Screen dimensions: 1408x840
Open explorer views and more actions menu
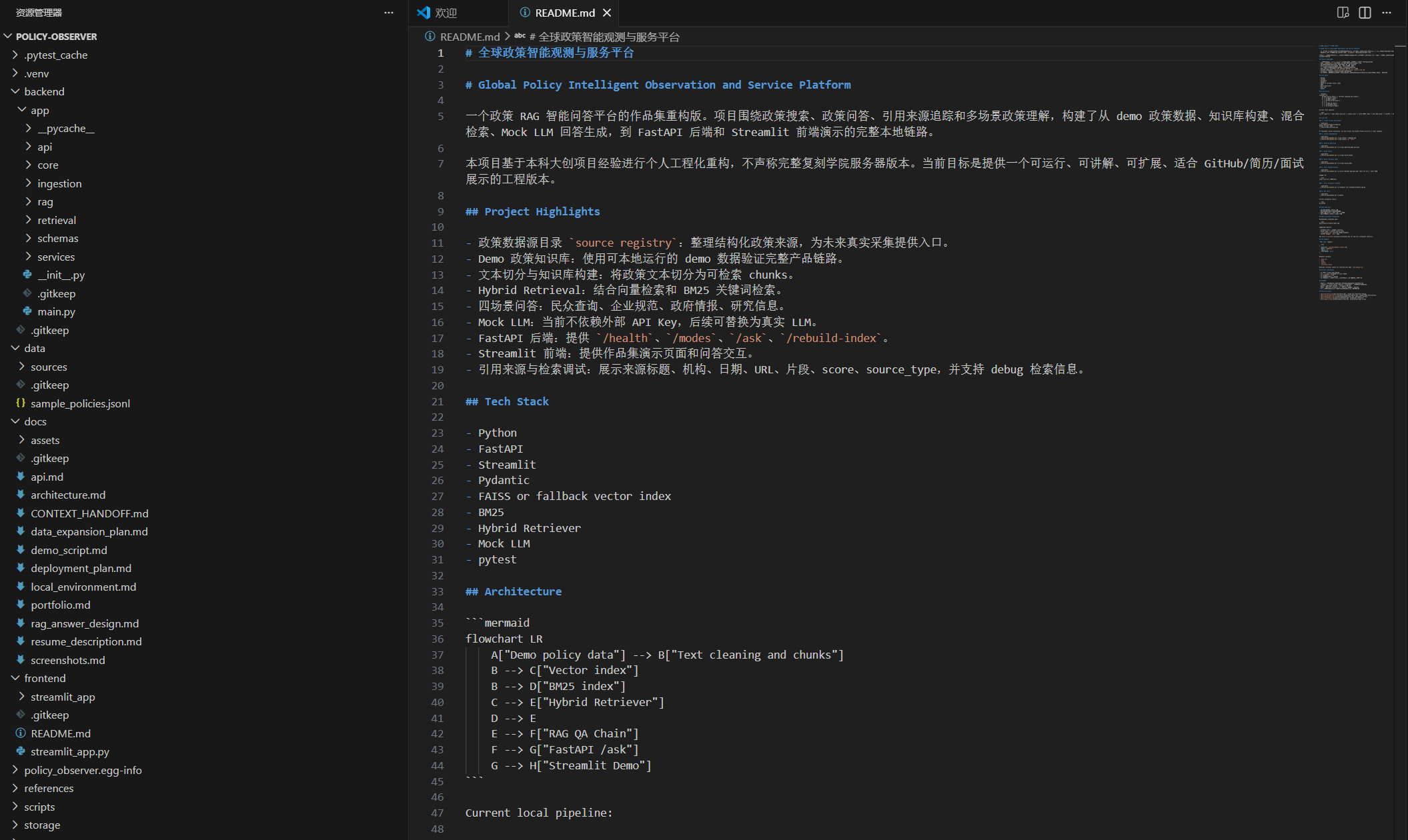click(x=389, y=13)
